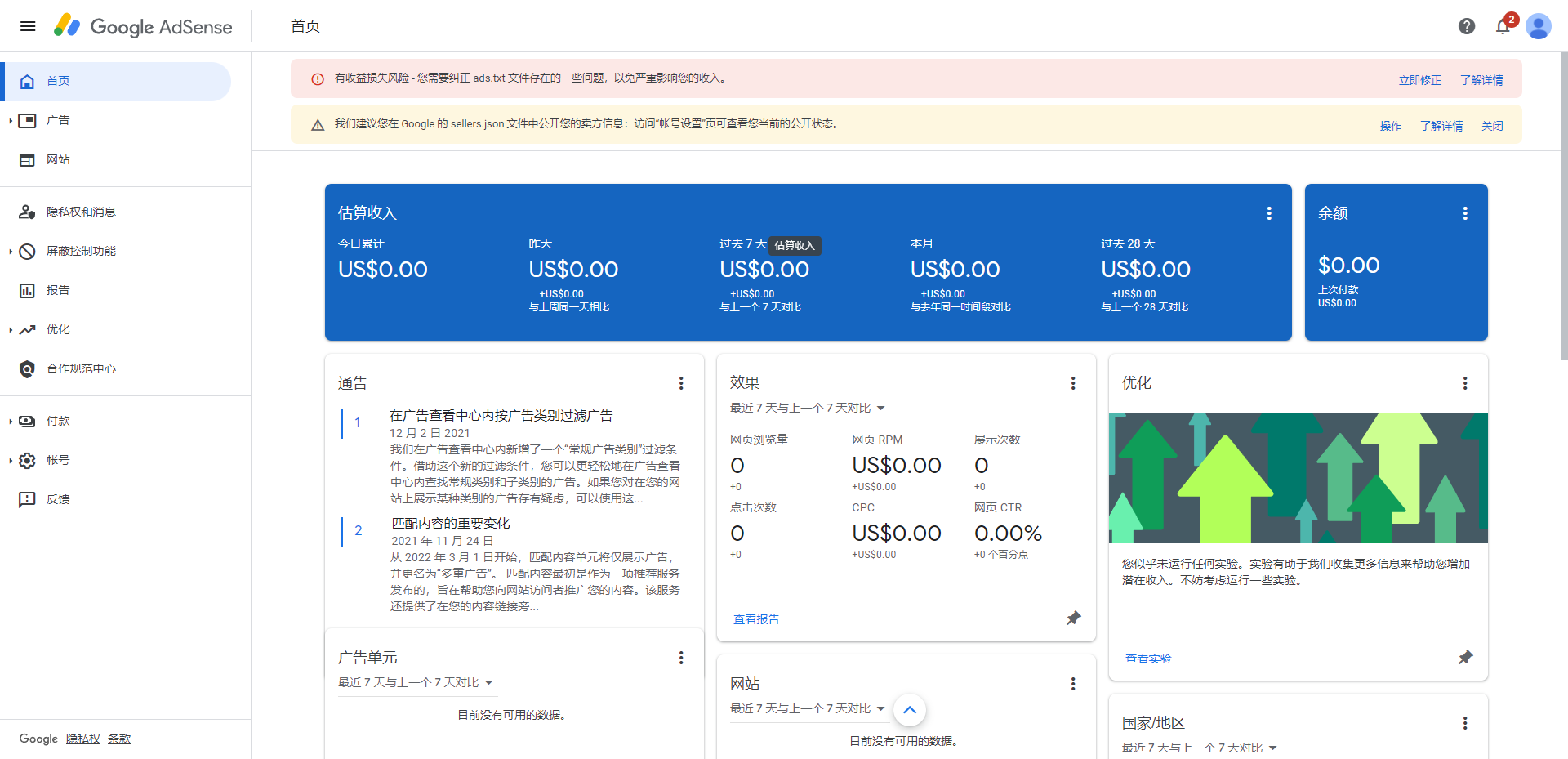Open the 条款 footer link
Screen dimensions: 1568x759
point(119,739)
